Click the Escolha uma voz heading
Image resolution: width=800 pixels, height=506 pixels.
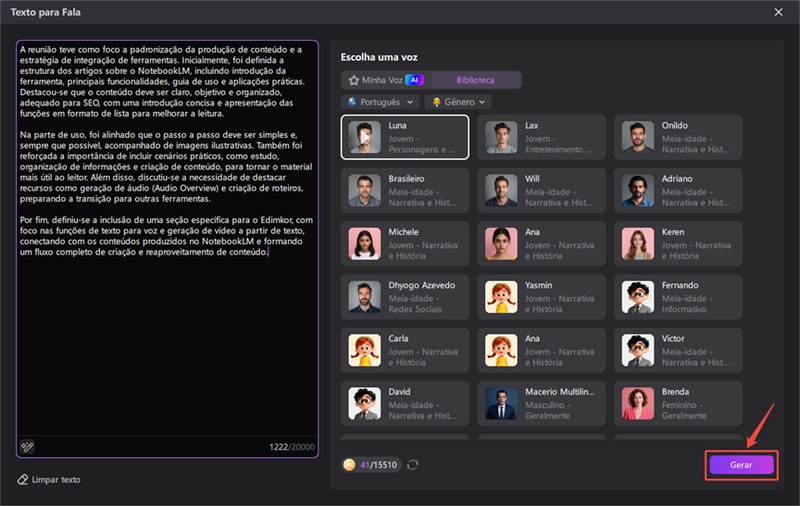pos(379,57)
